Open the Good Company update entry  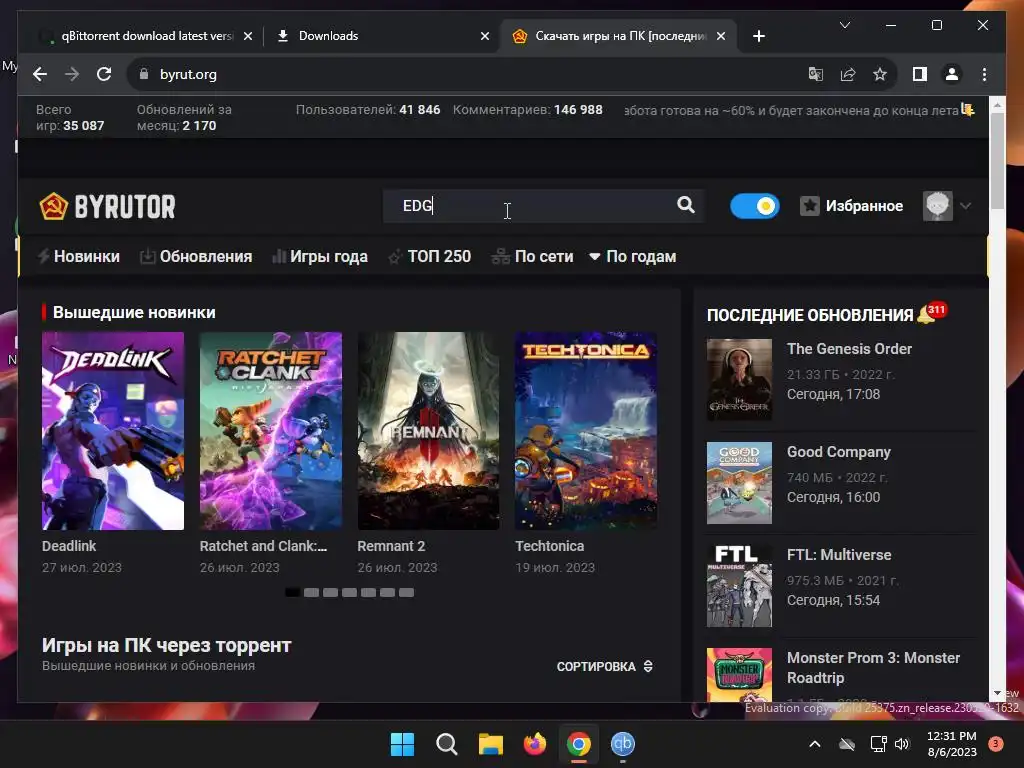(x=839, y=452)
